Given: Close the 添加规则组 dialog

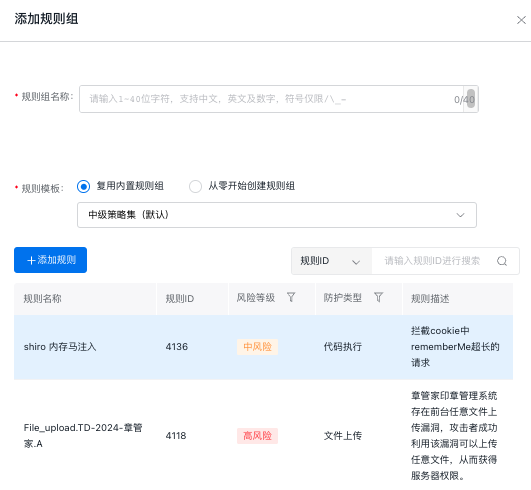Looking at the screenshot, I should pos(521,20).
